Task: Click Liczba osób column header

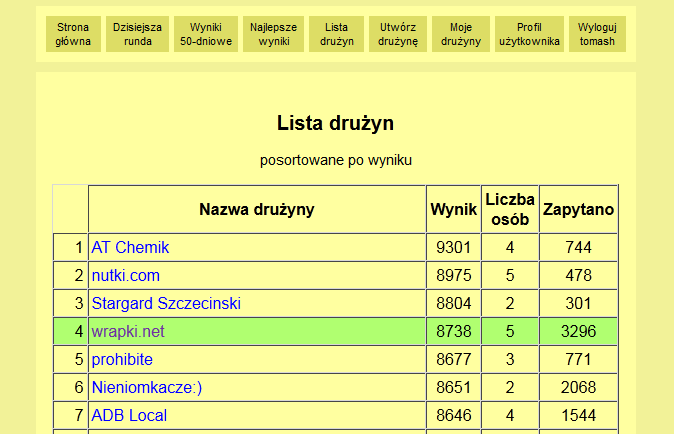Action: click(x=510, y=209)
